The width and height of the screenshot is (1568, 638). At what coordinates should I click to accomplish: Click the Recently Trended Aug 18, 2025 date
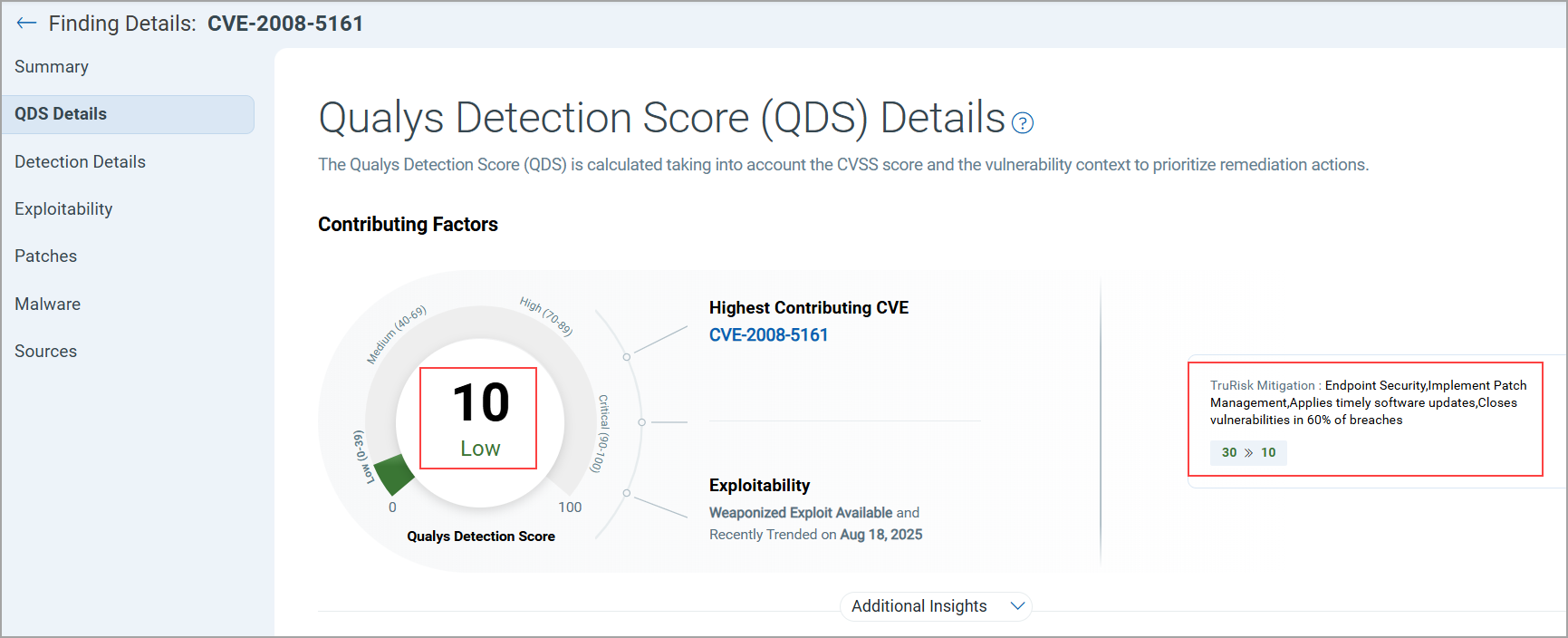(880, 535)
